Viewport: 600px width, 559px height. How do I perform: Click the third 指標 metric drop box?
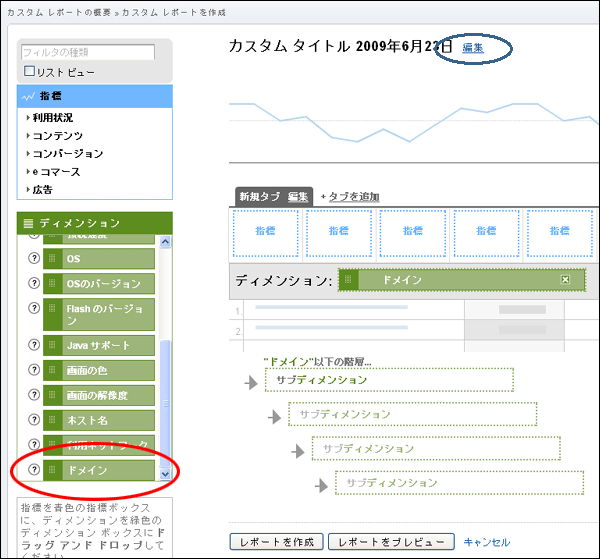[x=412, y=233]
